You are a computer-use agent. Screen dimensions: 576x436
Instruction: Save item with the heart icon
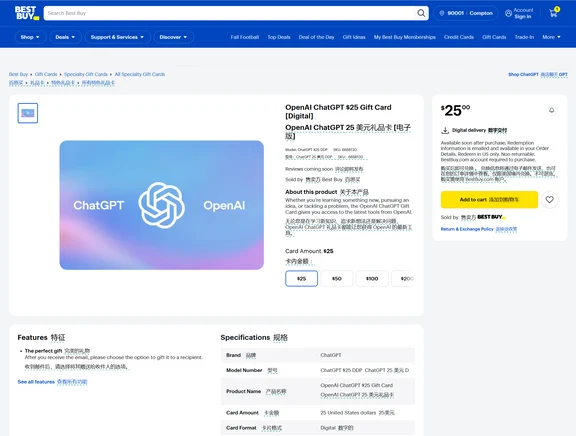(x=549, y=199)
